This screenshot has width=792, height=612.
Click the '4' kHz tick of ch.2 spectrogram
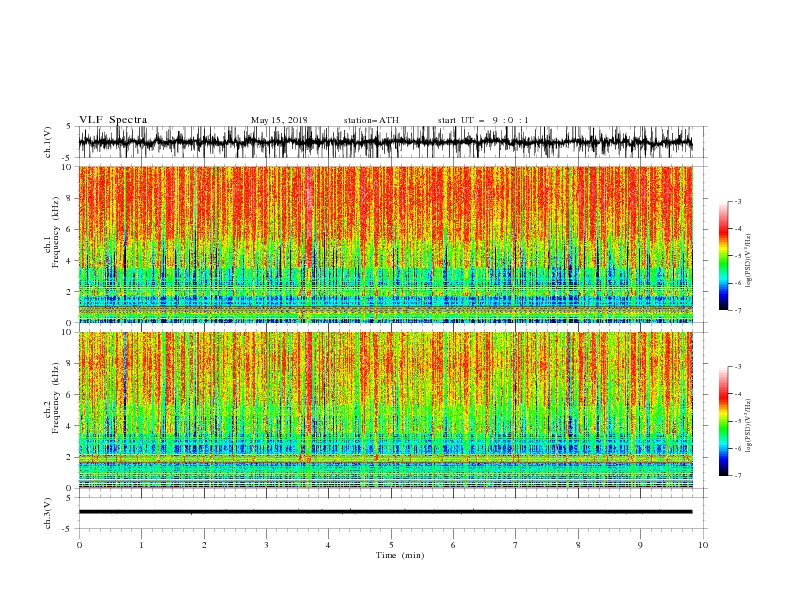(x=69, y=426)
